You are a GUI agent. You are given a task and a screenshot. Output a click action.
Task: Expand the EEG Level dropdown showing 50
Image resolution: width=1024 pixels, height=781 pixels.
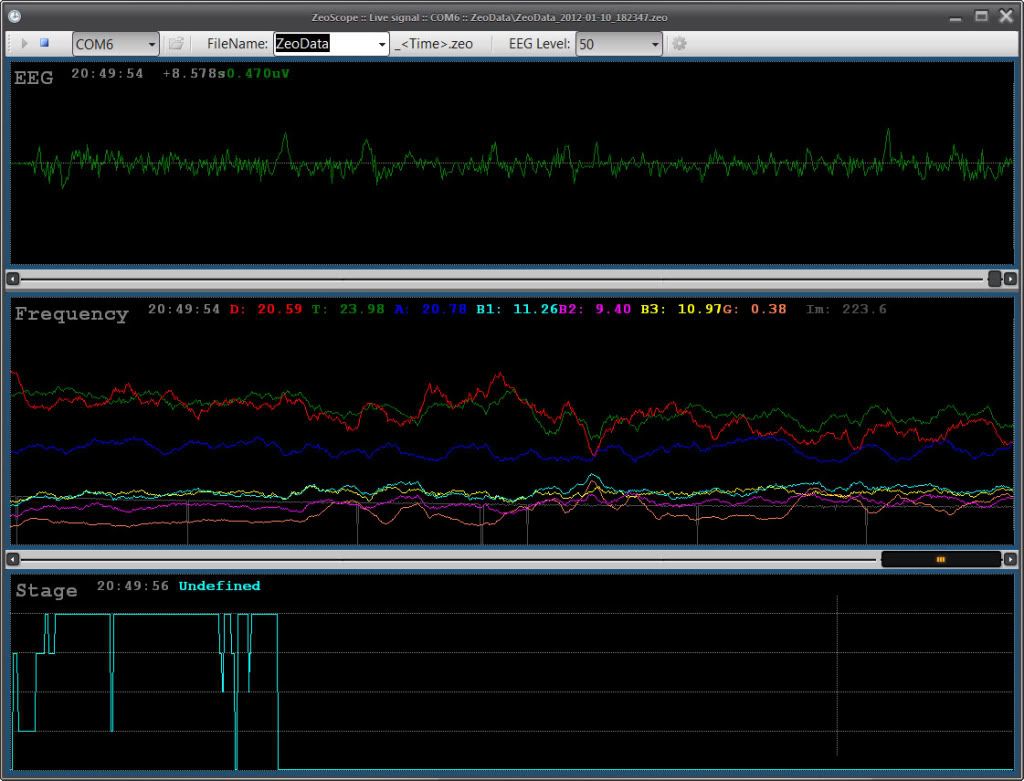click(655, 44)
